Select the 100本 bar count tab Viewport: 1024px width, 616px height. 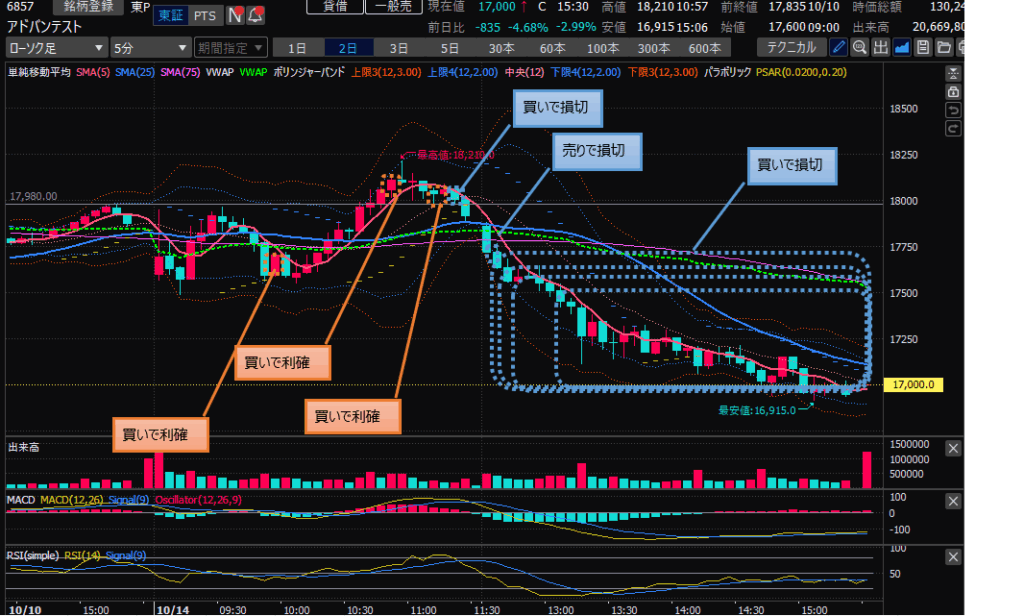(603, 47)
